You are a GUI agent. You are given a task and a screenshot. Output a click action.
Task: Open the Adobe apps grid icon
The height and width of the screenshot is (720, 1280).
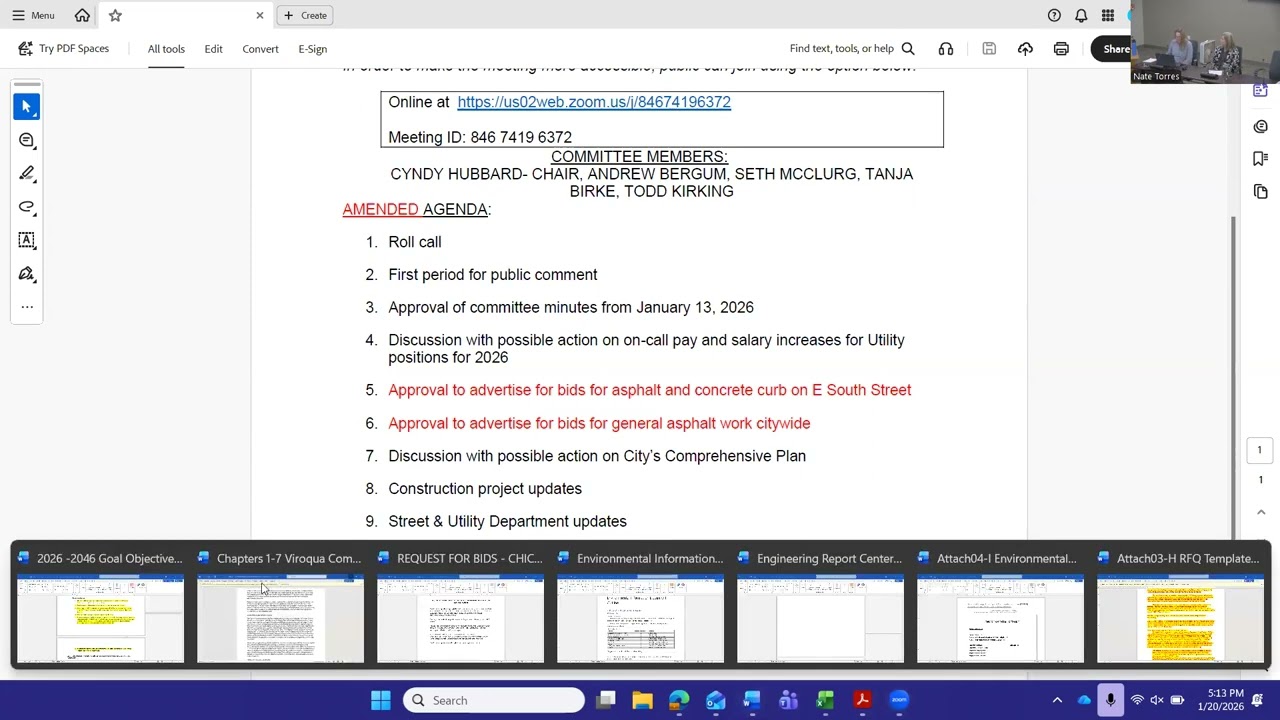pyautogui.click(x=1108, y=15)
